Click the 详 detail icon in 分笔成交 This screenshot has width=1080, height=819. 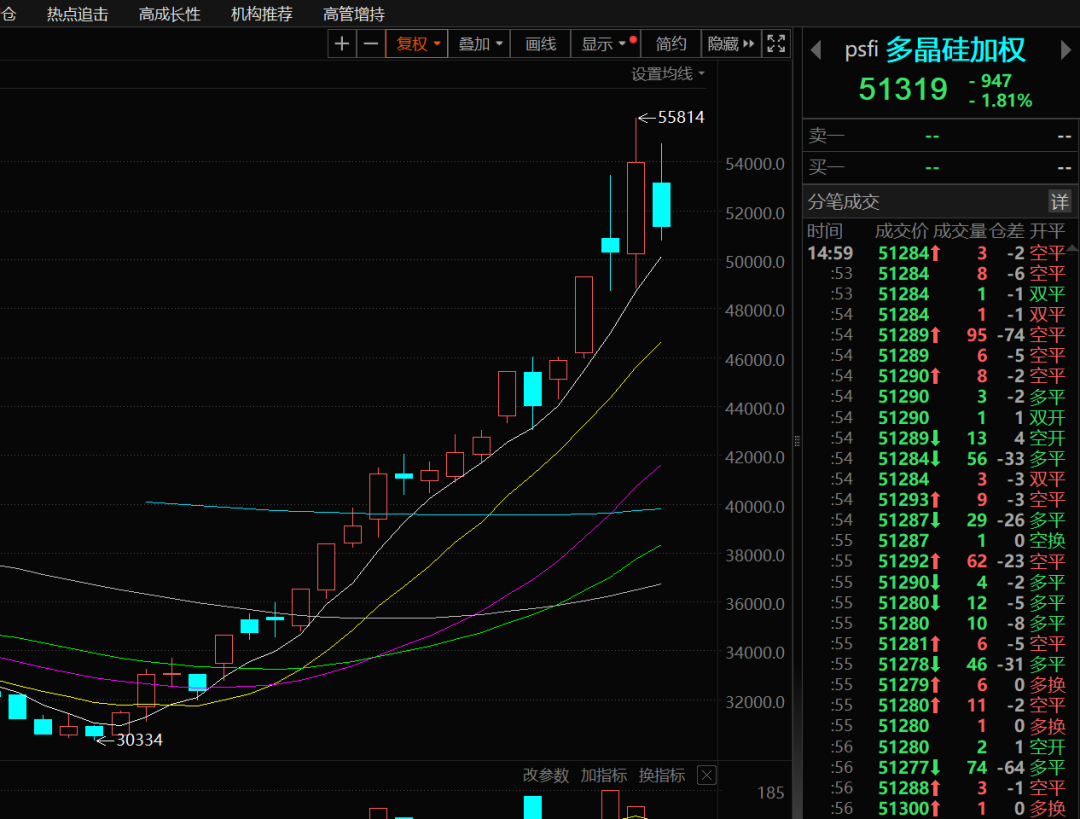1059,202
